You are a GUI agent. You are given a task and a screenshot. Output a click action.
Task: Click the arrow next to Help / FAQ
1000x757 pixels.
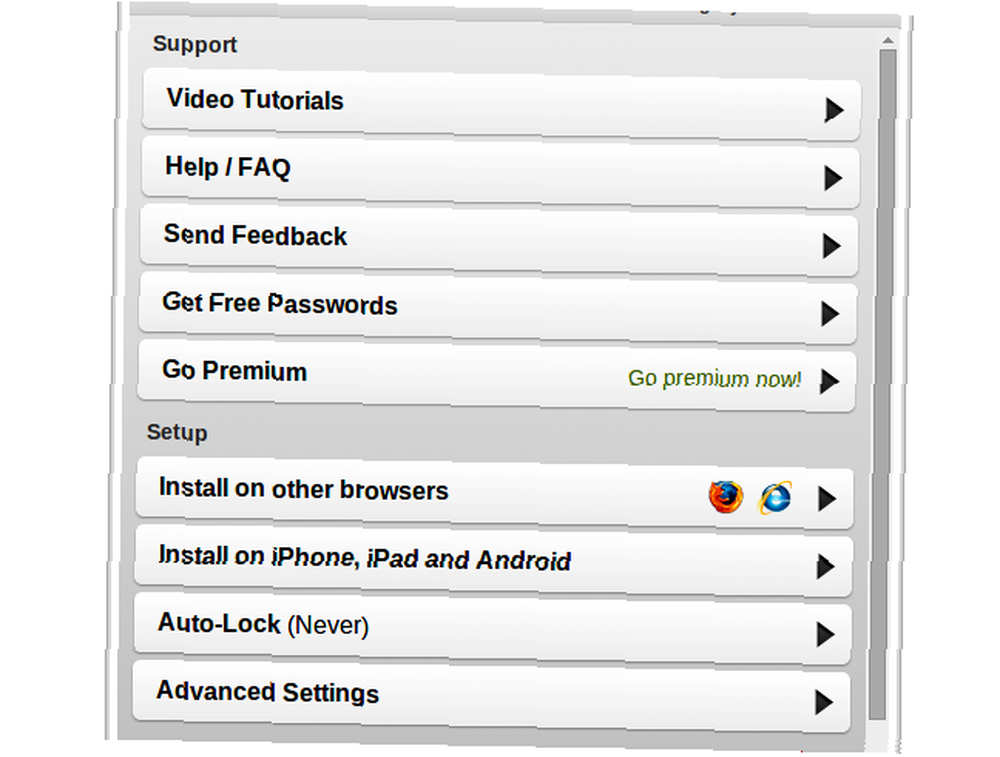point(833,178)
